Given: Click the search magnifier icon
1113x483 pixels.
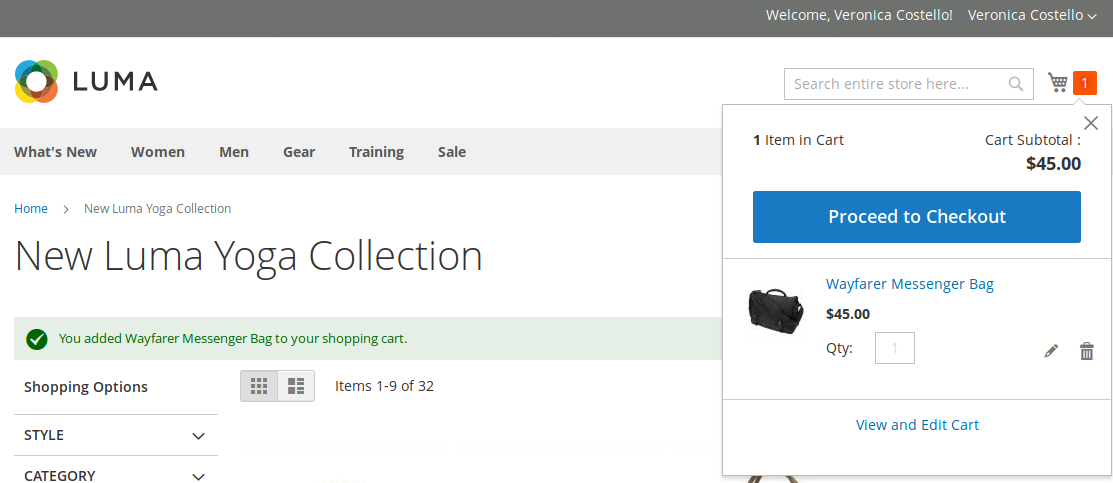Looking at the screenshot, I should tap(1015, 84).
